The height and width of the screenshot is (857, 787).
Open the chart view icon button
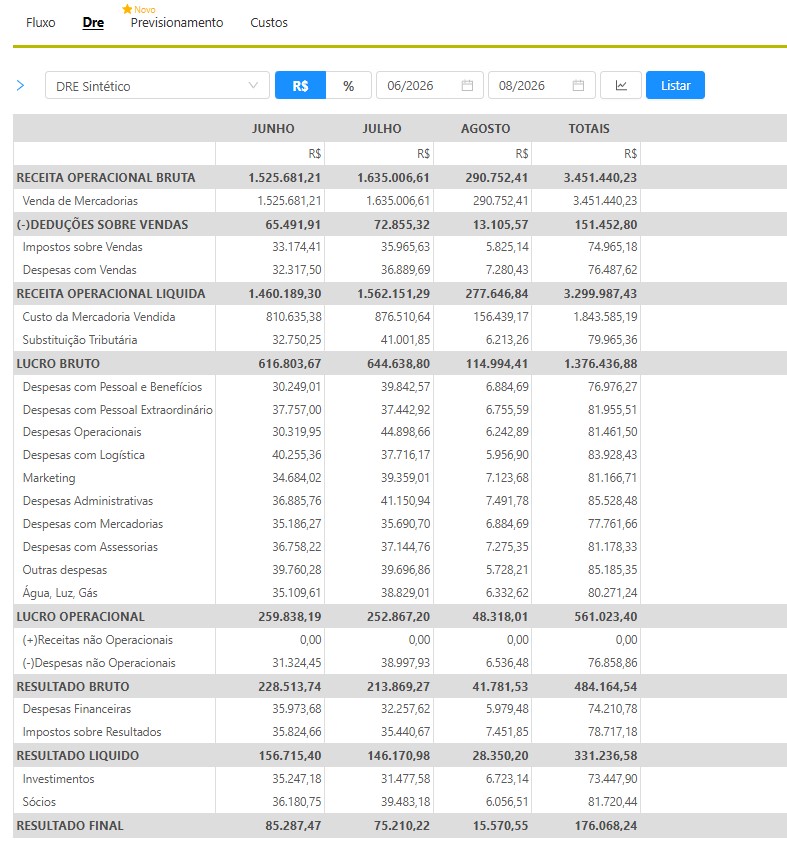pyautogui.click(x=620, y=85)
